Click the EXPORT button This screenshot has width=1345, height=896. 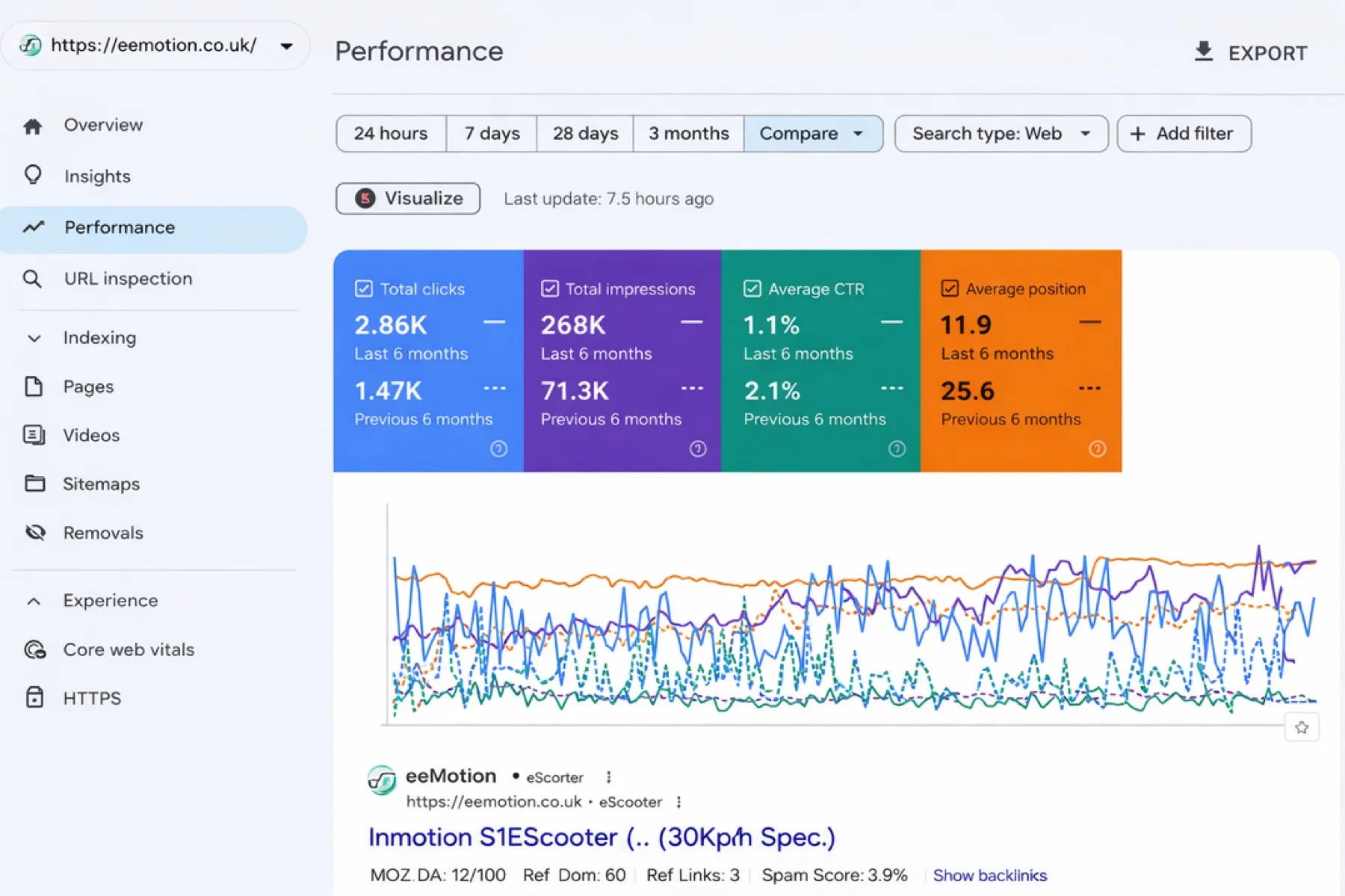1251,52
